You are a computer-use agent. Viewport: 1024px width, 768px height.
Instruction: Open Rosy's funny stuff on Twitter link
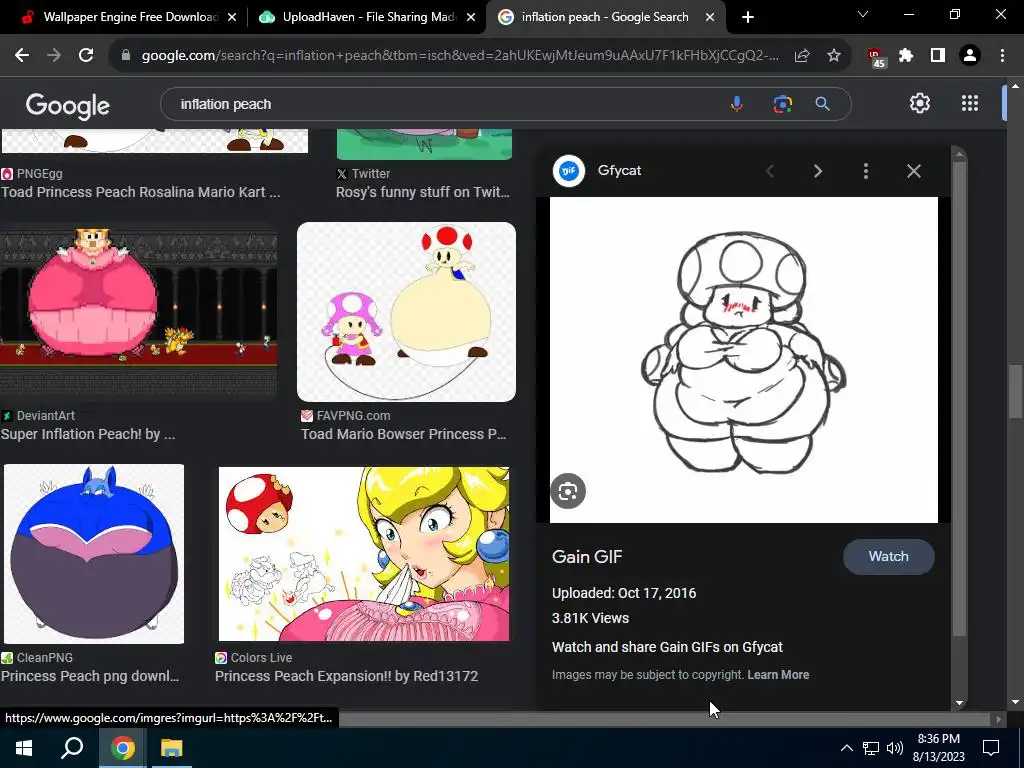[x=423, y=192]
